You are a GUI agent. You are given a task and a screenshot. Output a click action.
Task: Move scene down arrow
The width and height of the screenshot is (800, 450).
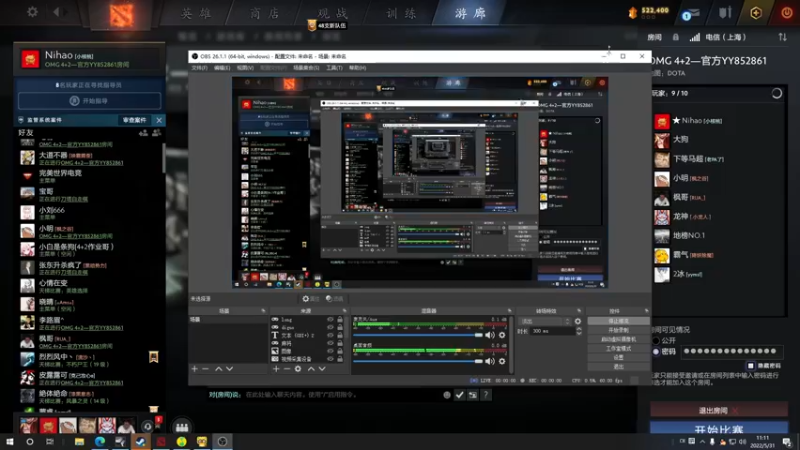230,369
